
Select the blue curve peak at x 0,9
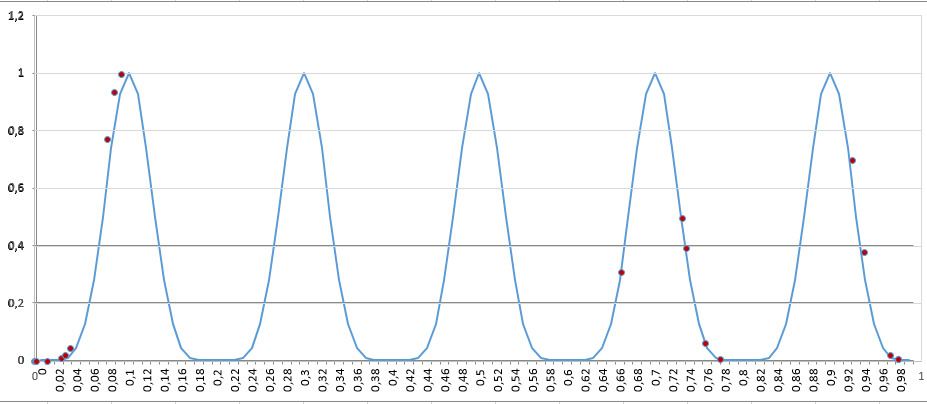pos(830,73)
